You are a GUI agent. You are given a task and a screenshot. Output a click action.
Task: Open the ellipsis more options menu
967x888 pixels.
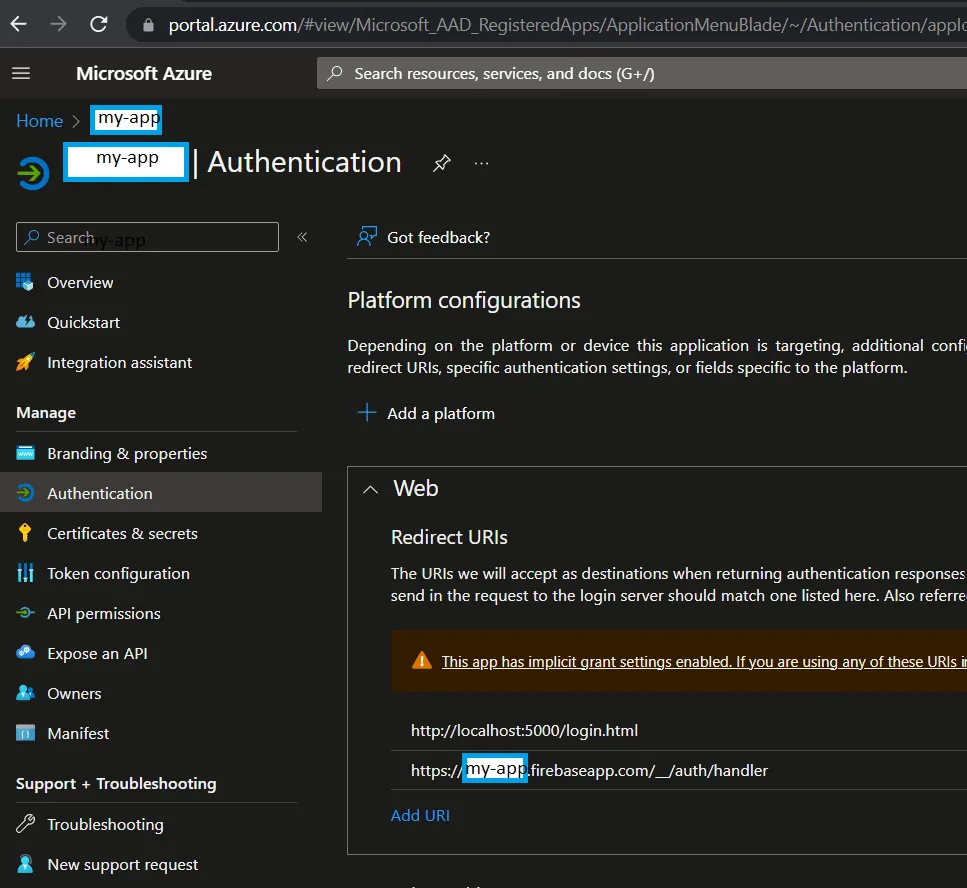[x=481, y=163]
